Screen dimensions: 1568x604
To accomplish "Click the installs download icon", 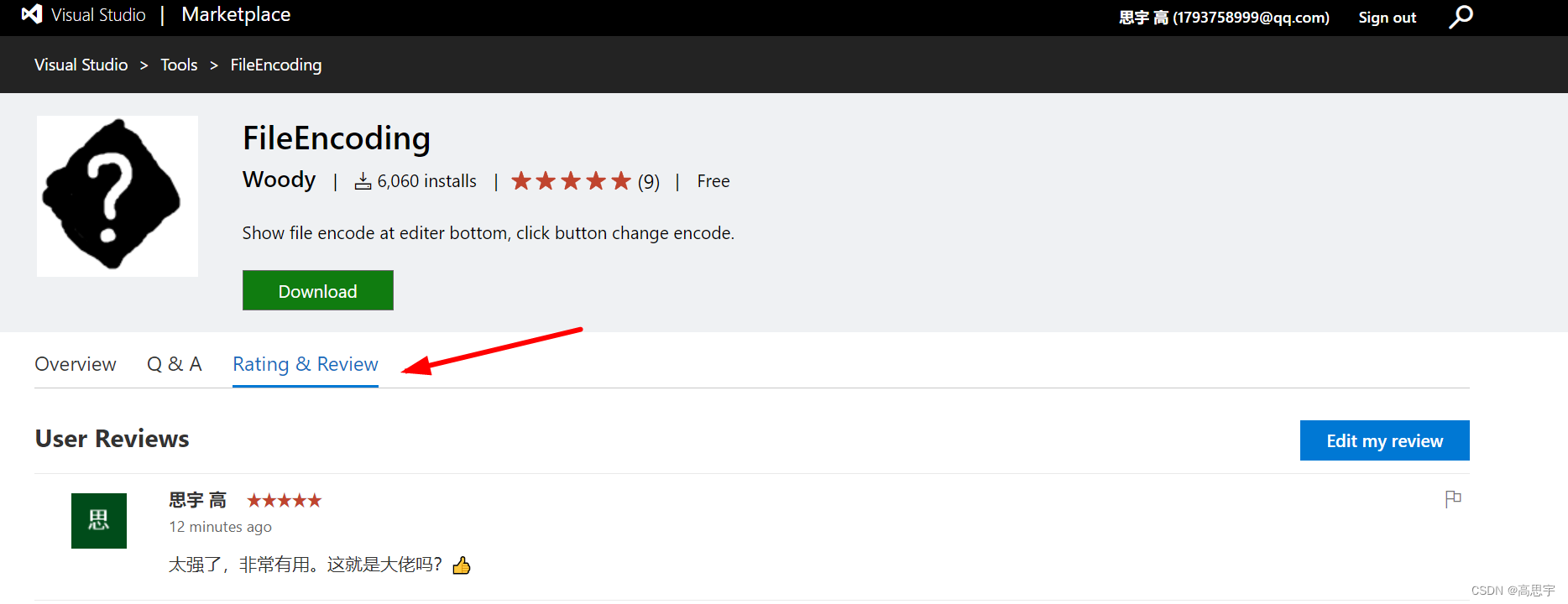I will [363, 181].
